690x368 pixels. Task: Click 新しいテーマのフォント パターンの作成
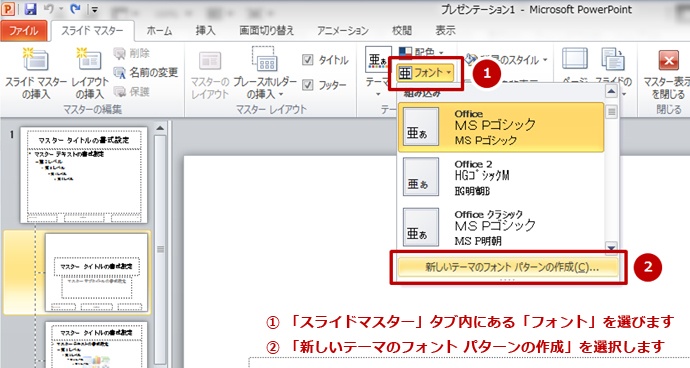tap(508, 267)
